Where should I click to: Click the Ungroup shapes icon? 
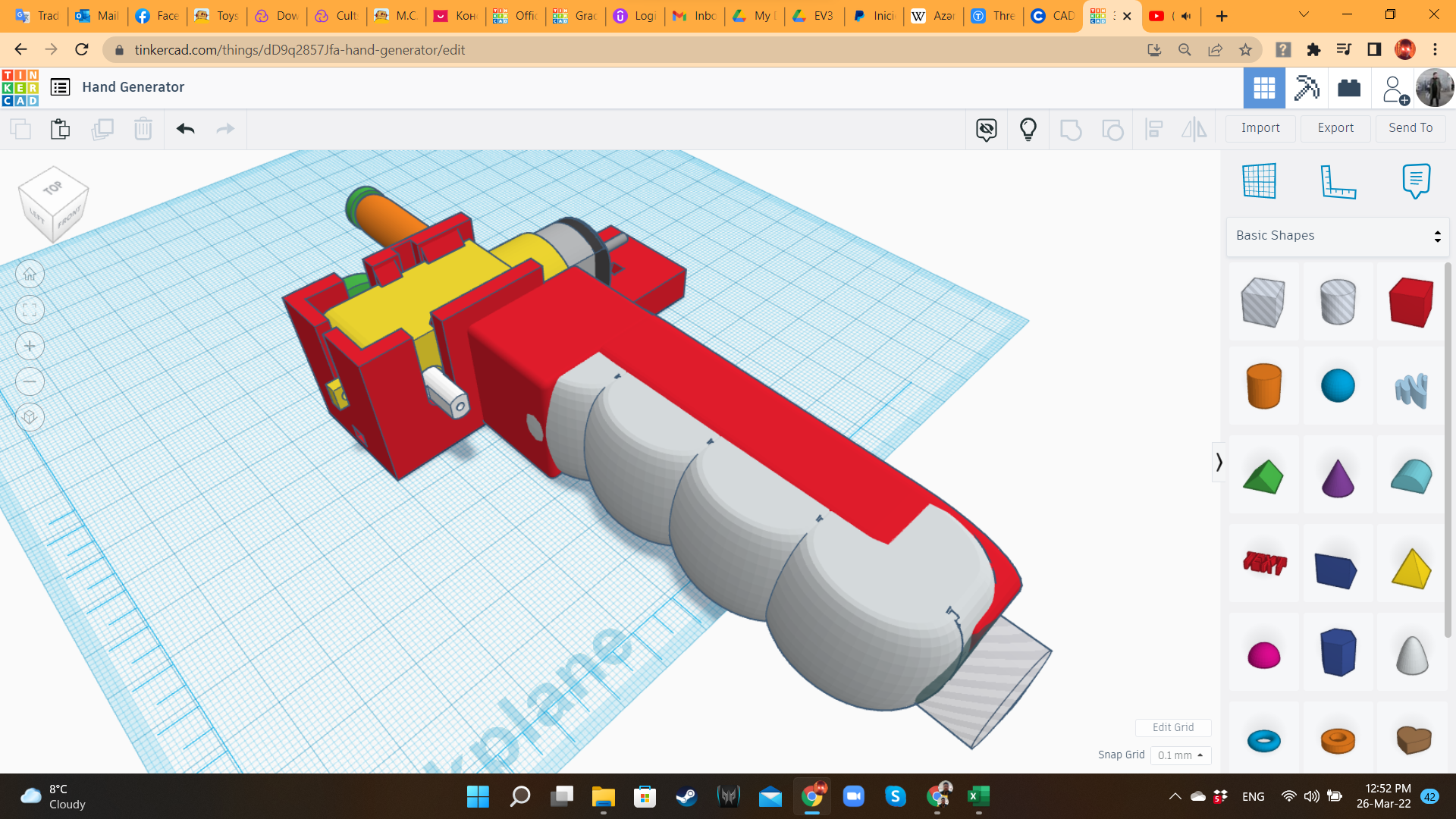[x=1112, y=130]
